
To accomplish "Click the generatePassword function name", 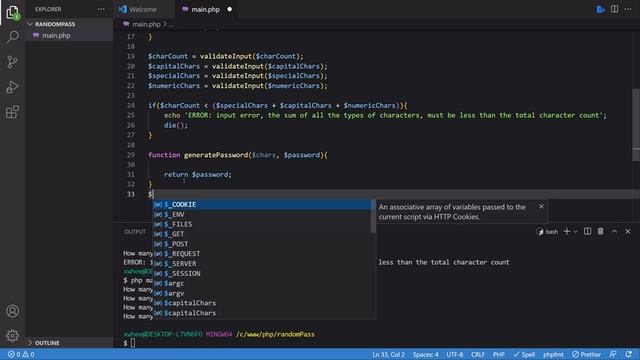I will tap(216, 155).
